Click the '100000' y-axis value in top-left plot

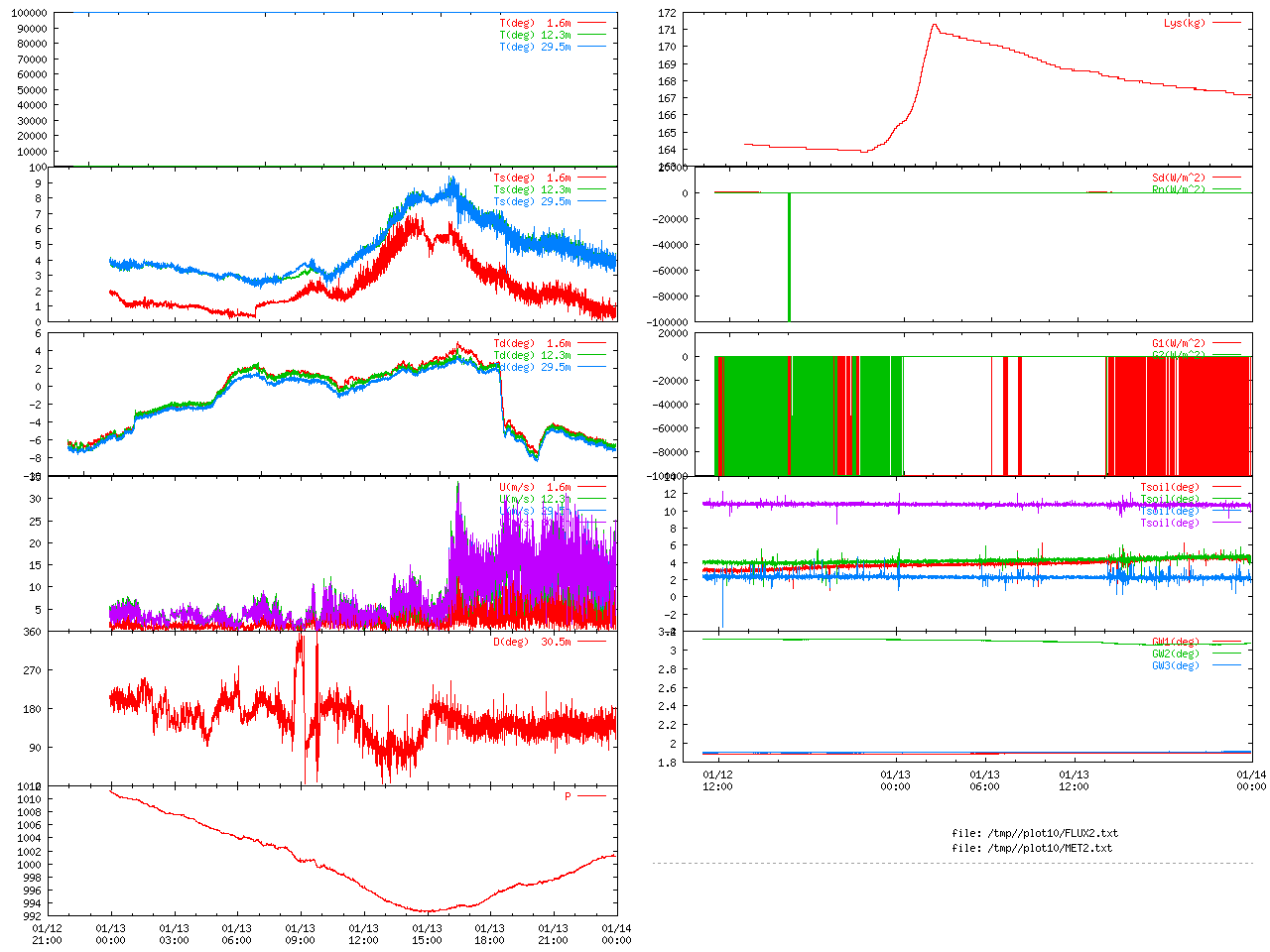click(29, 13)
